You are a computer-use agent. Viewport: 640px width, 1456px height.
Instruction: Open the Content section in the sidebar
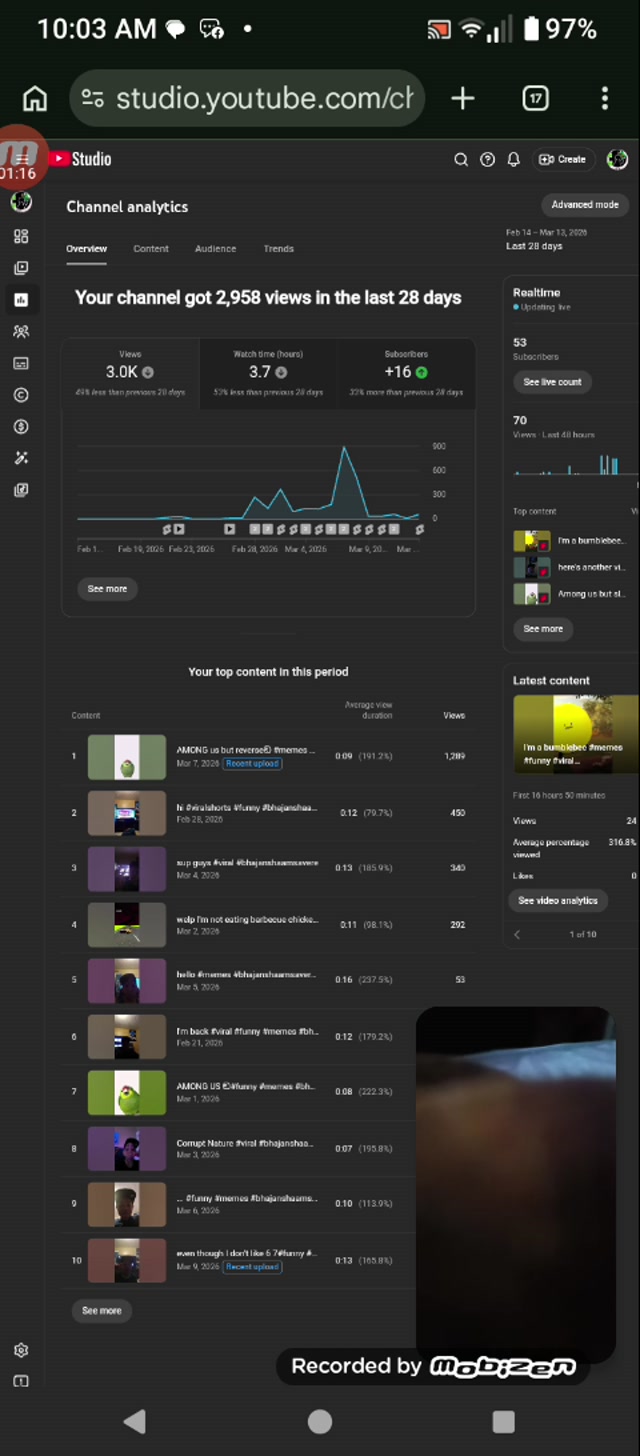[21, 268]
